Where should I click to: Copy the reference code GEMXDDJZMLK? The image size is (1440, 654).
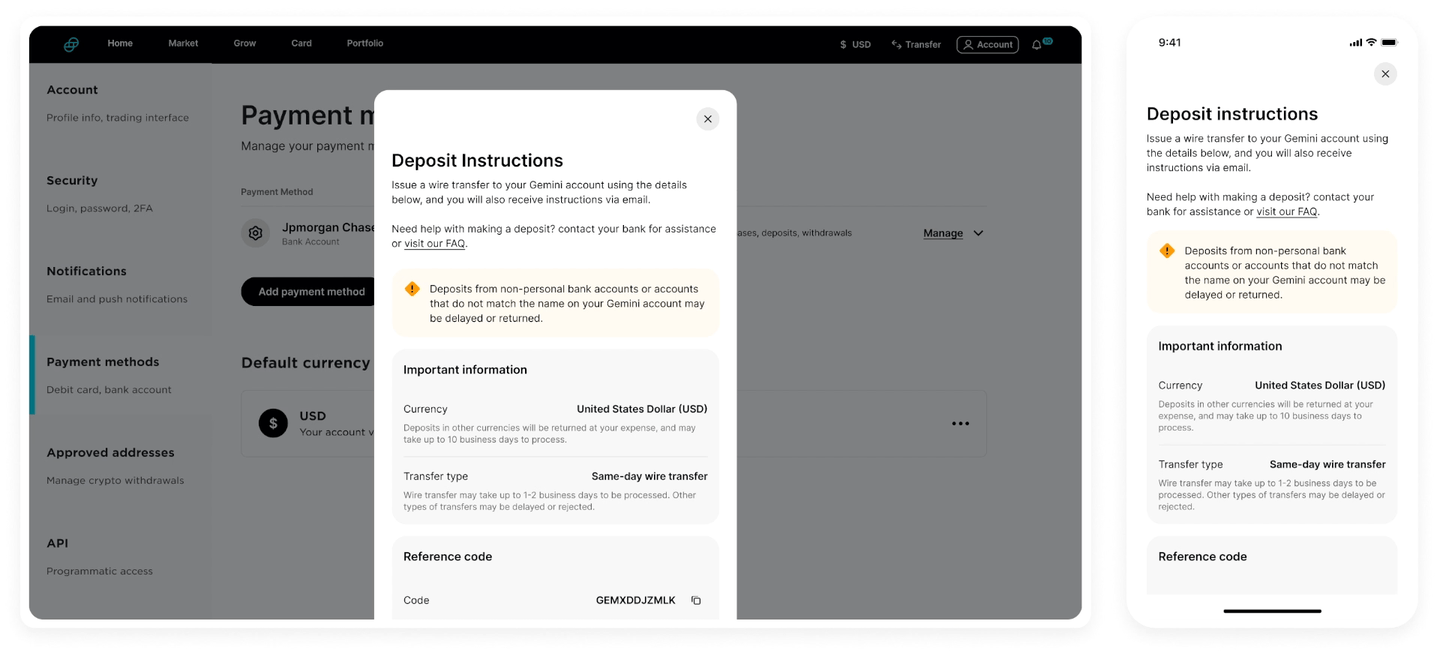[696, 601]
